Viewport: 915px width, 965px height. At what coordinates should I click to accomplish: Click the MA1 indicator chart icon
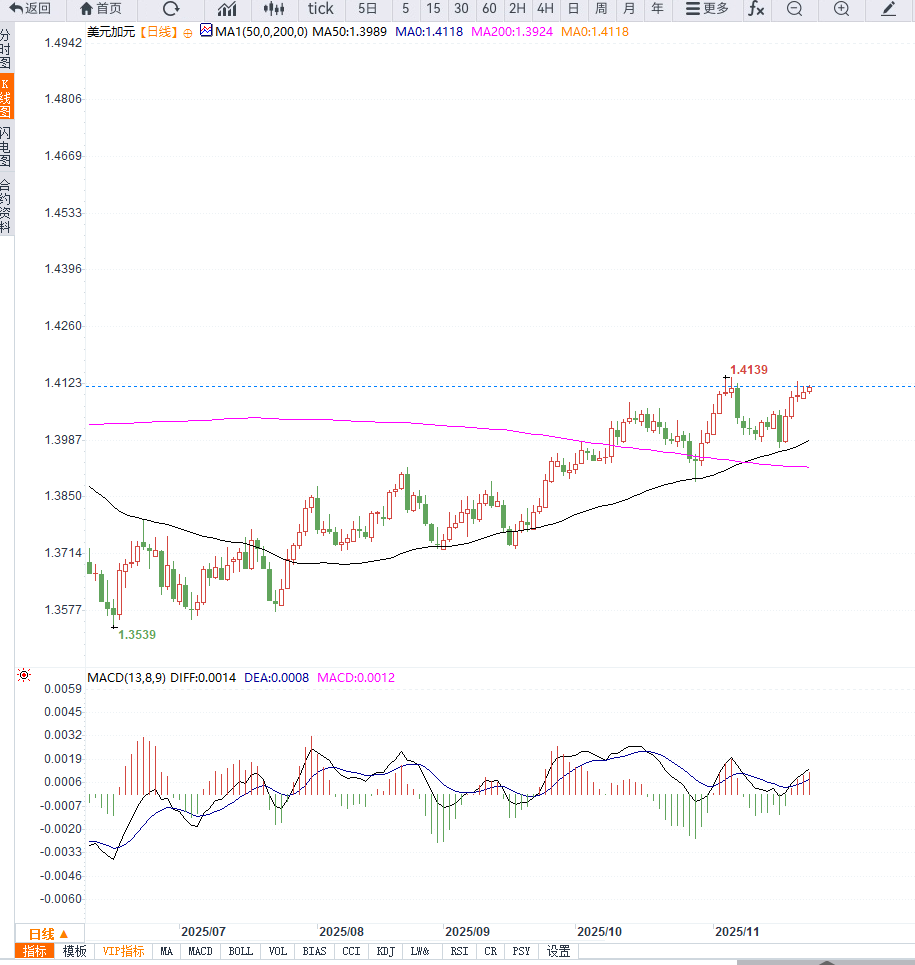point(207,31)
